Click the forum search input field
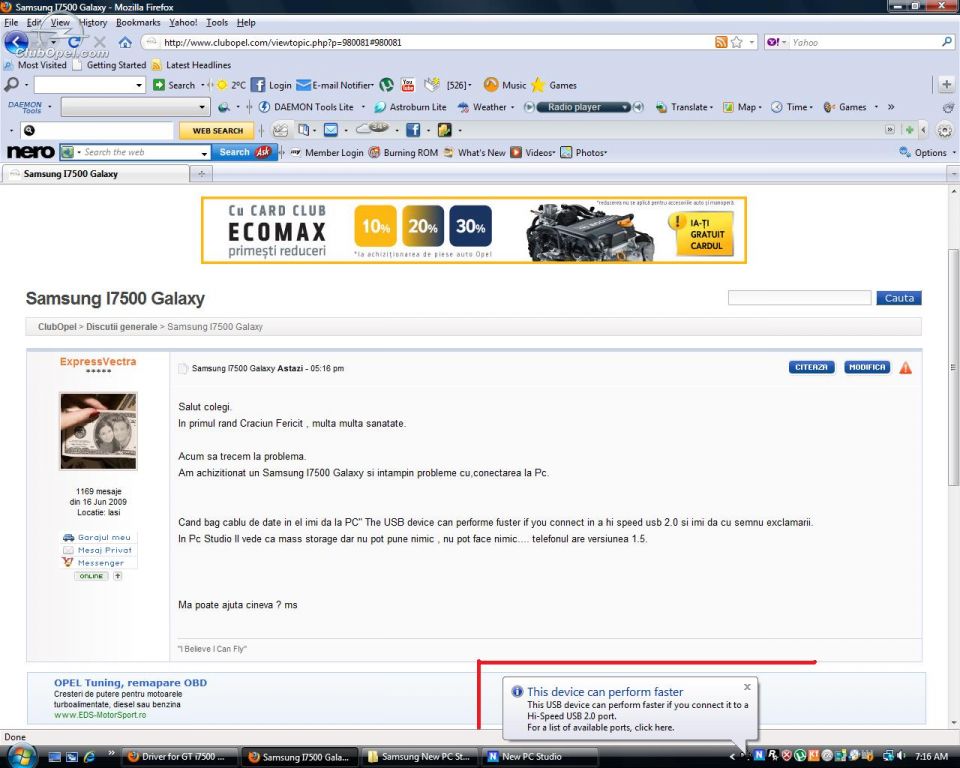The image size is (960, 768). (x=799, y=298)
